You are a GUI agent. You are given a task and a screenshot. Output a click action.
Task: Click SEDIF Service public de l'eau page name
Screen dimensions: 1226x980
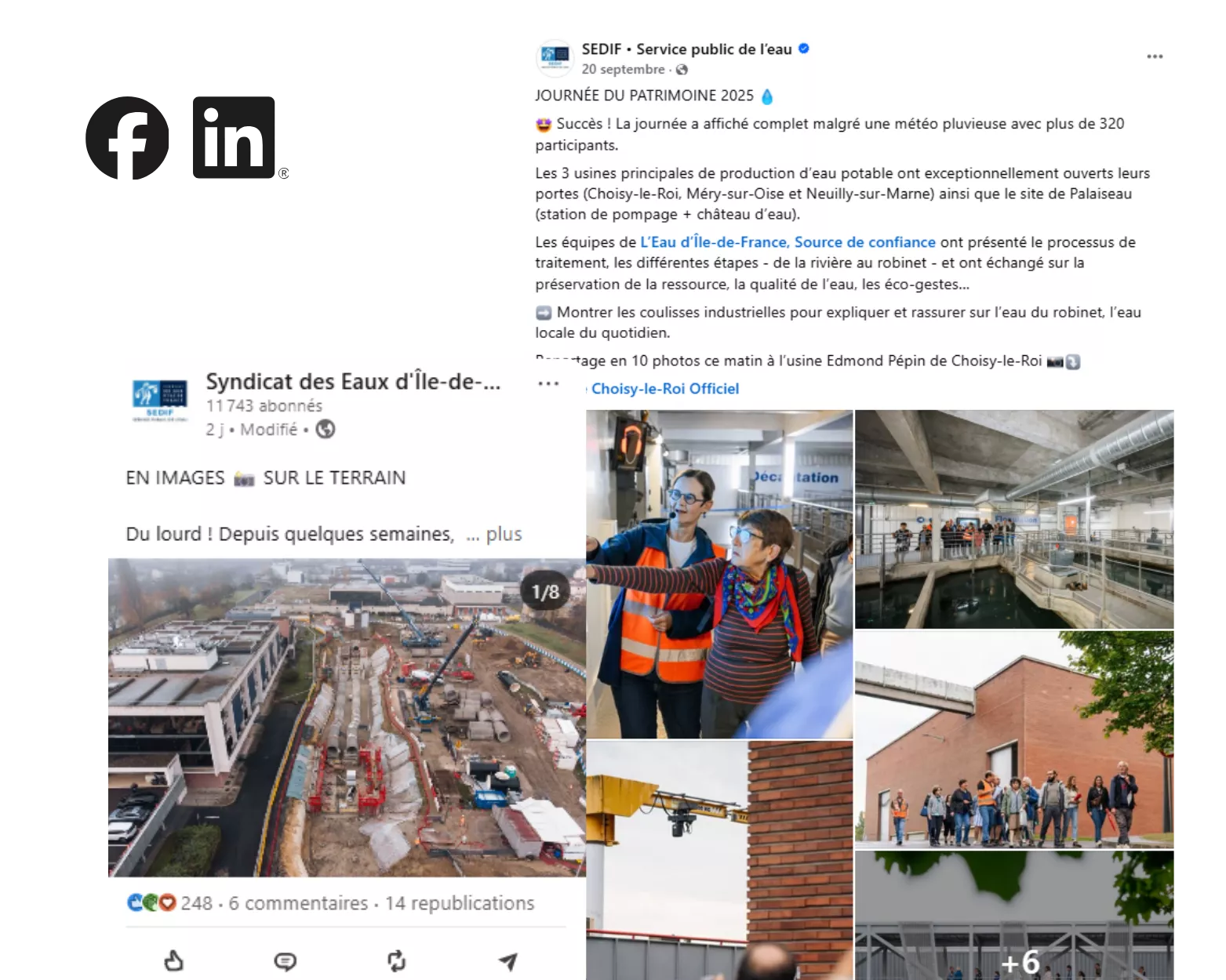point(686,49)
